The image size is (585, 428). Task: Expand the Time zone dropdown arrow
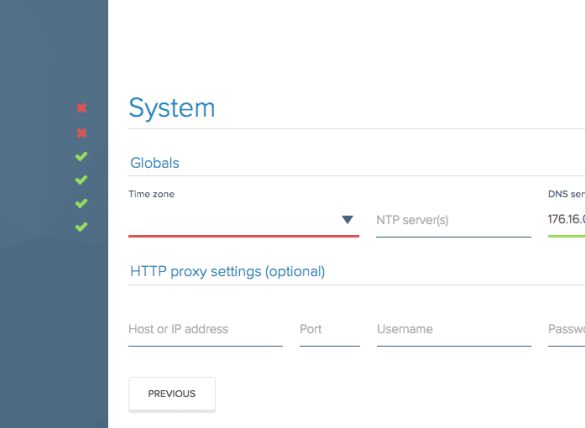pyautogui.click(x=347, y=219)
